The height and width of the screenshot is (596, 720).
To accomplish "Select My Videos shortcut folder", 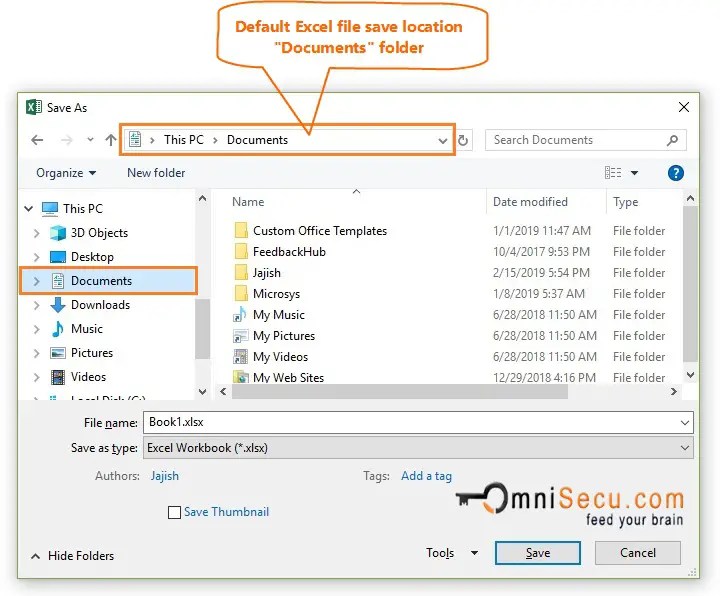I will pyautogui.click(x=281, y=357).
